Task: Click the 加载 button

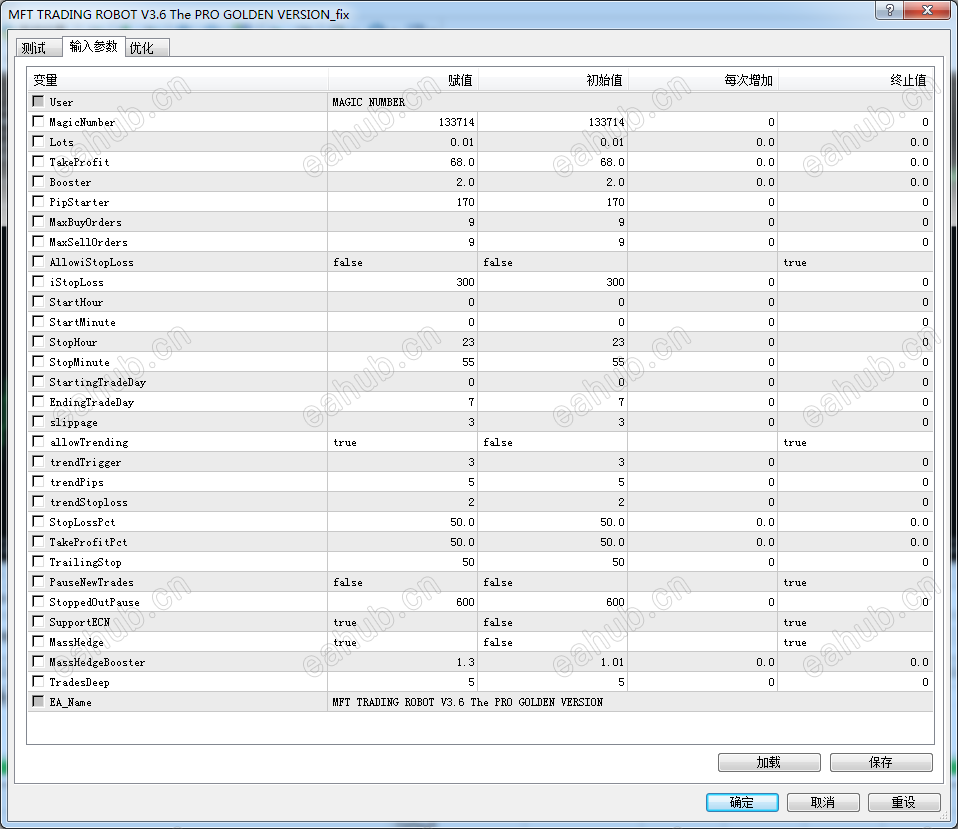Action: (769, 762)
